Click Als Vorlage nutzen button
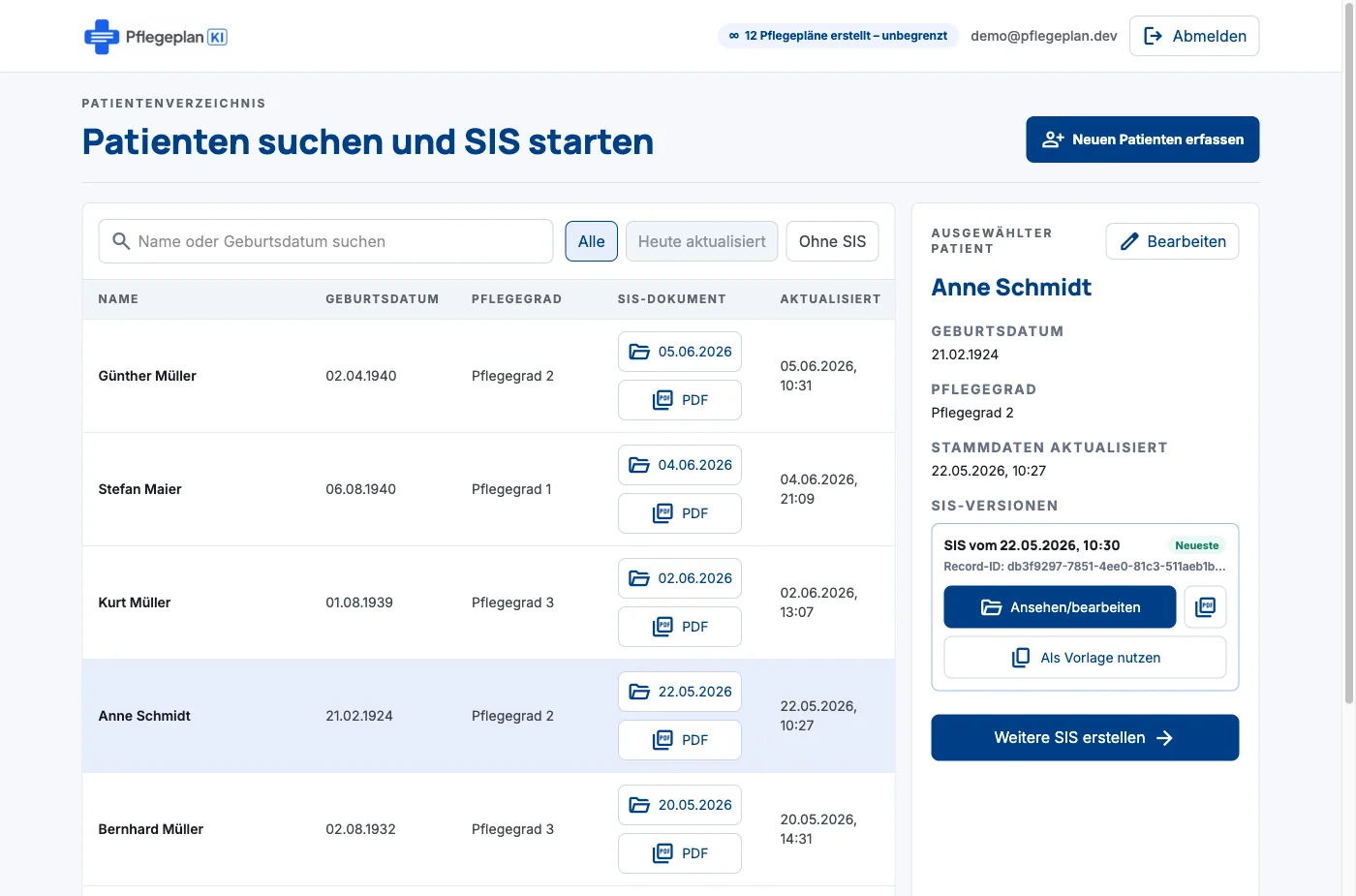Viewport: 1356px width, 896px height. pyautogui.click(x=1085, y=658)
